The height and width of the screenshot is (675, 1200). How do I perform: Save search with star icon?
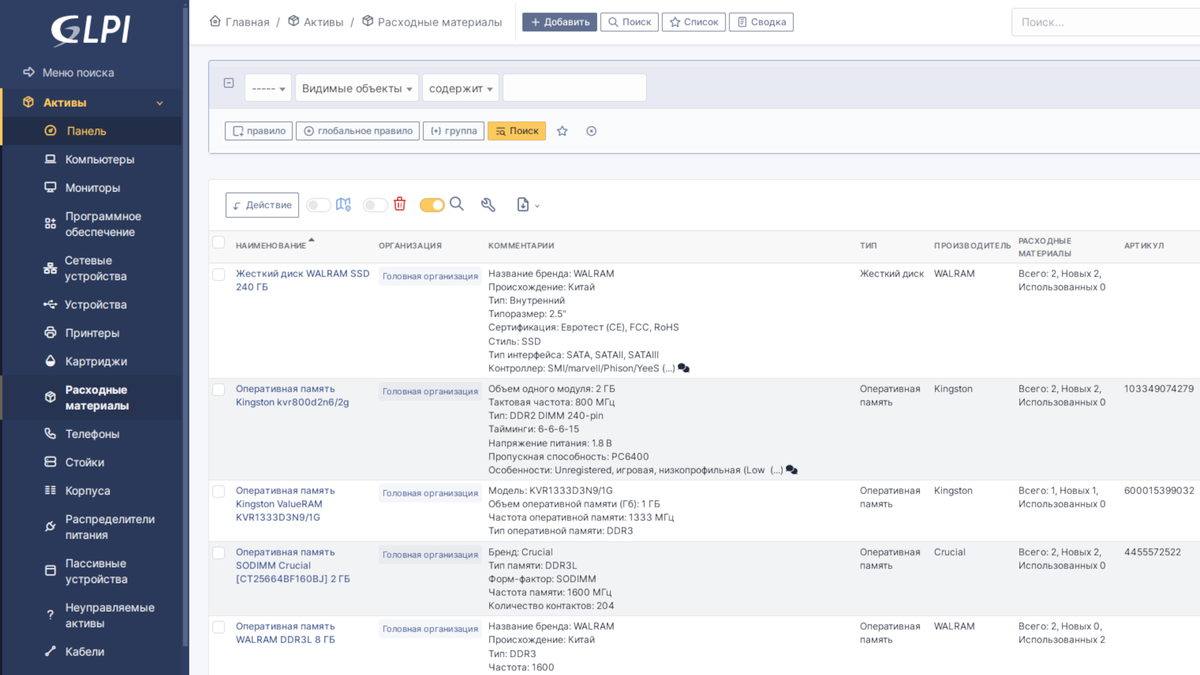(x=562, y=131)
